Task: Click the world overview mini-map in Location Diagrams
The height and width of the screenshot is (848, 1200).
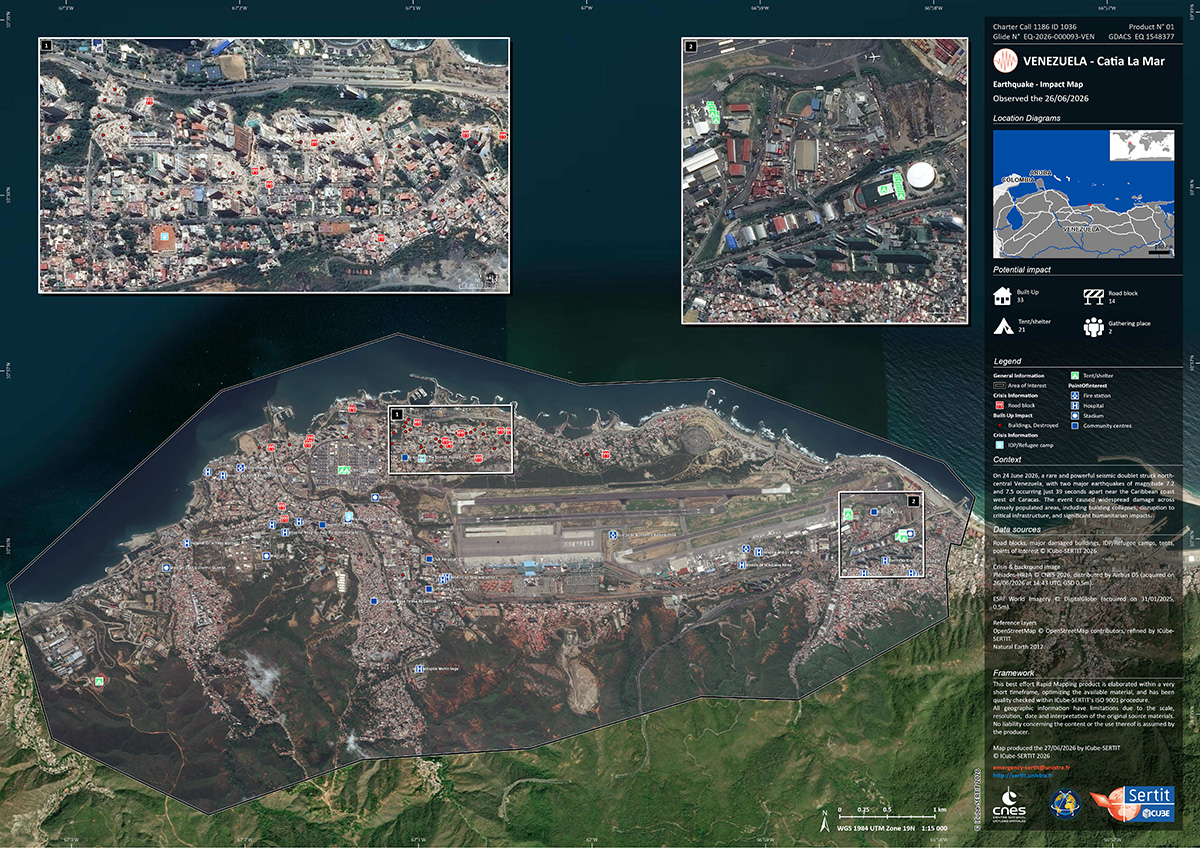Action: click(1141, 146)
